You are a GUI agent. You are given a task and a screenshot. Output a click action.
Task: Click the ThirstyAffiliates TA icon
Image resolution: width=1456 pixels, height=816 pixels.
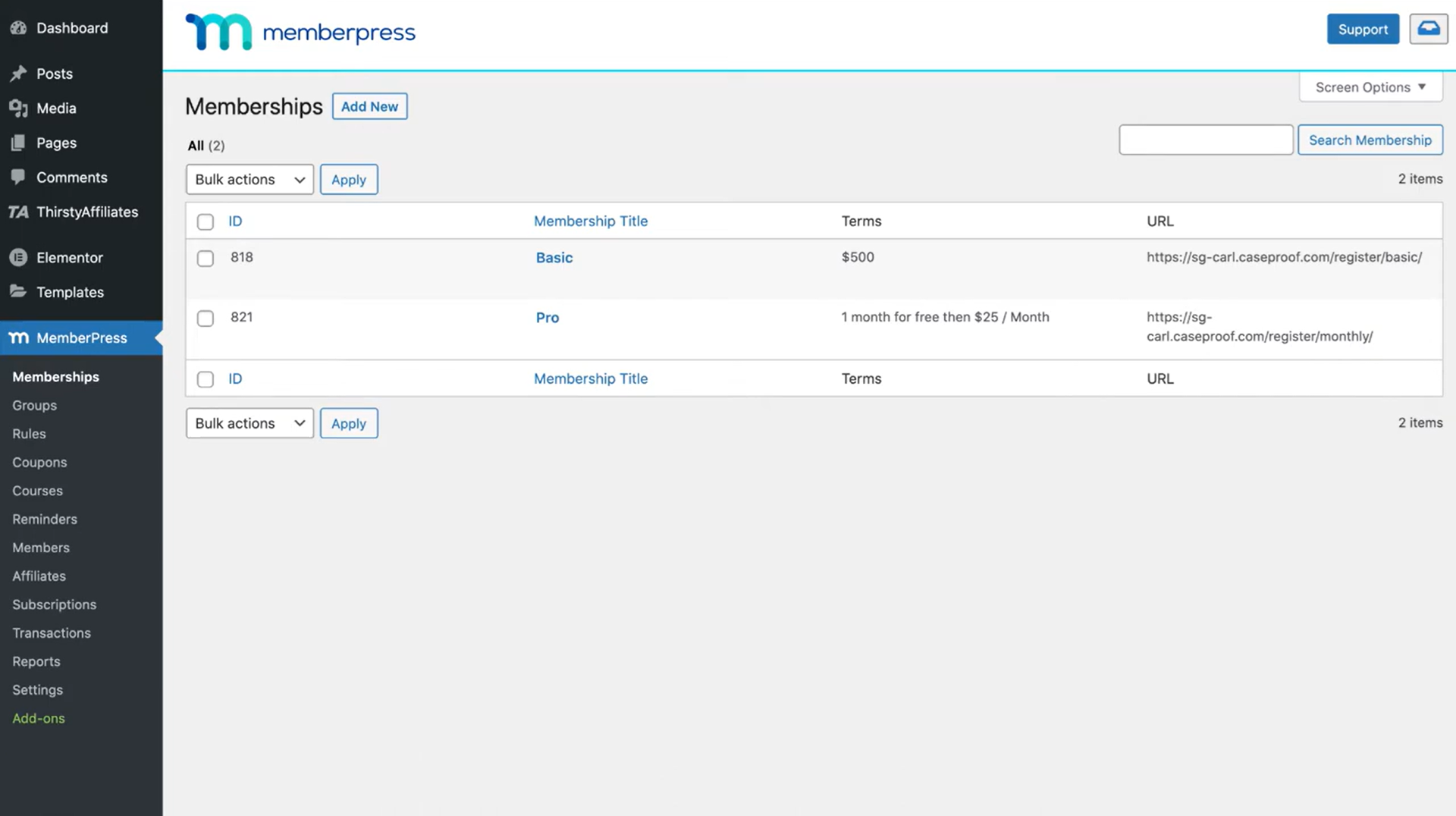coord(19,212)
